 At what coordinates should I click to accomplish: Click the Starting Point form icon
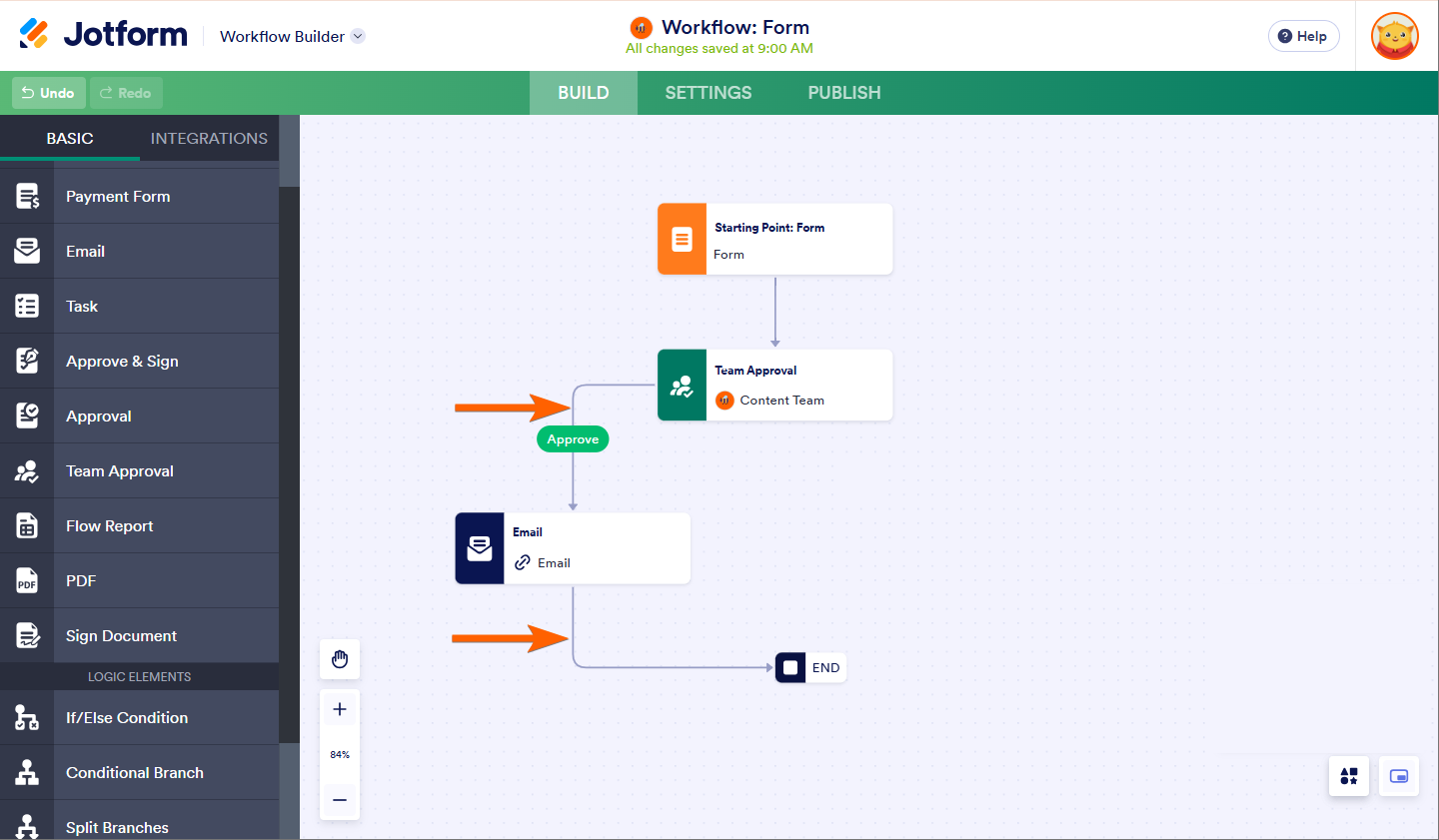(x=683, y=240)
